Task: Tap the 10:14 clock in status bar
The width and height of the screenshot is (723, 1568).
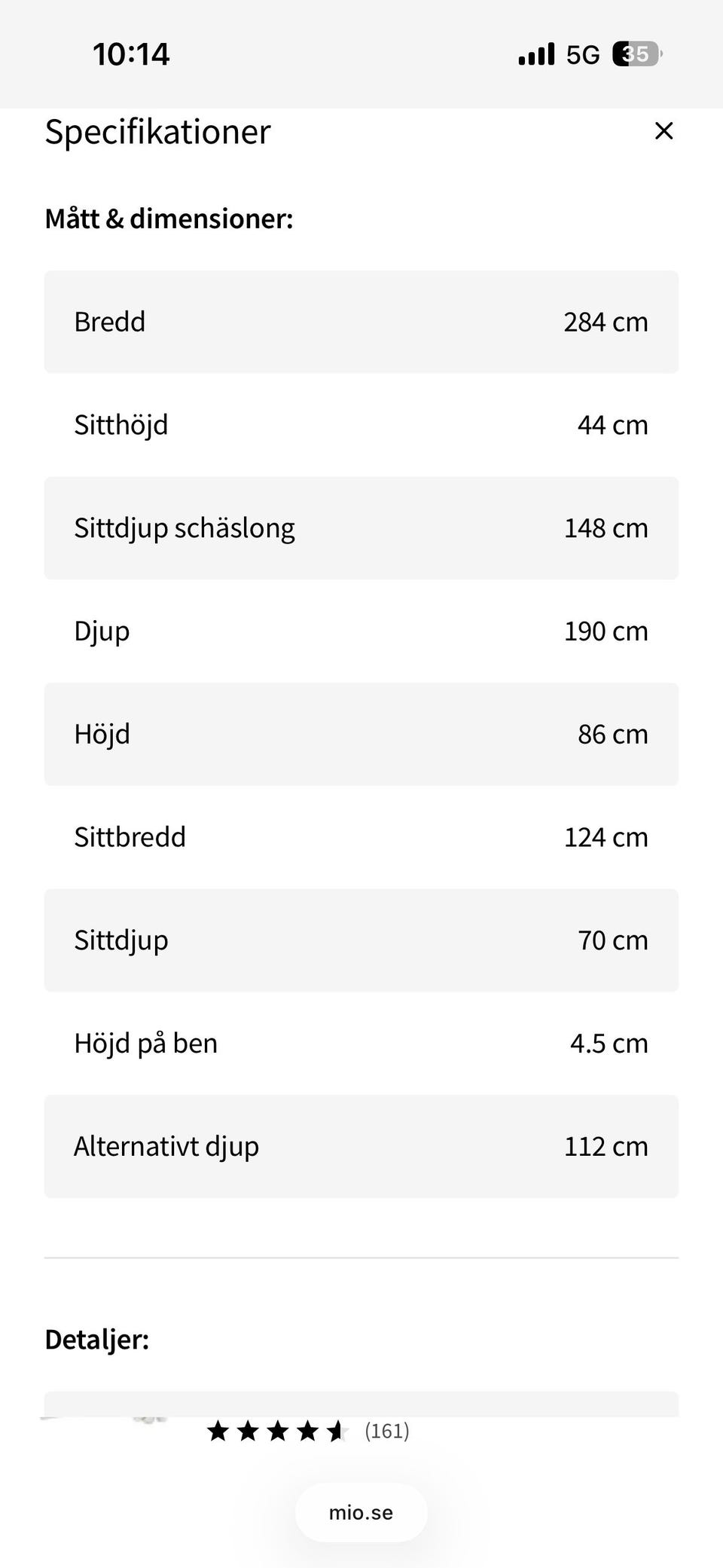Action: click(x=131, y=54)
